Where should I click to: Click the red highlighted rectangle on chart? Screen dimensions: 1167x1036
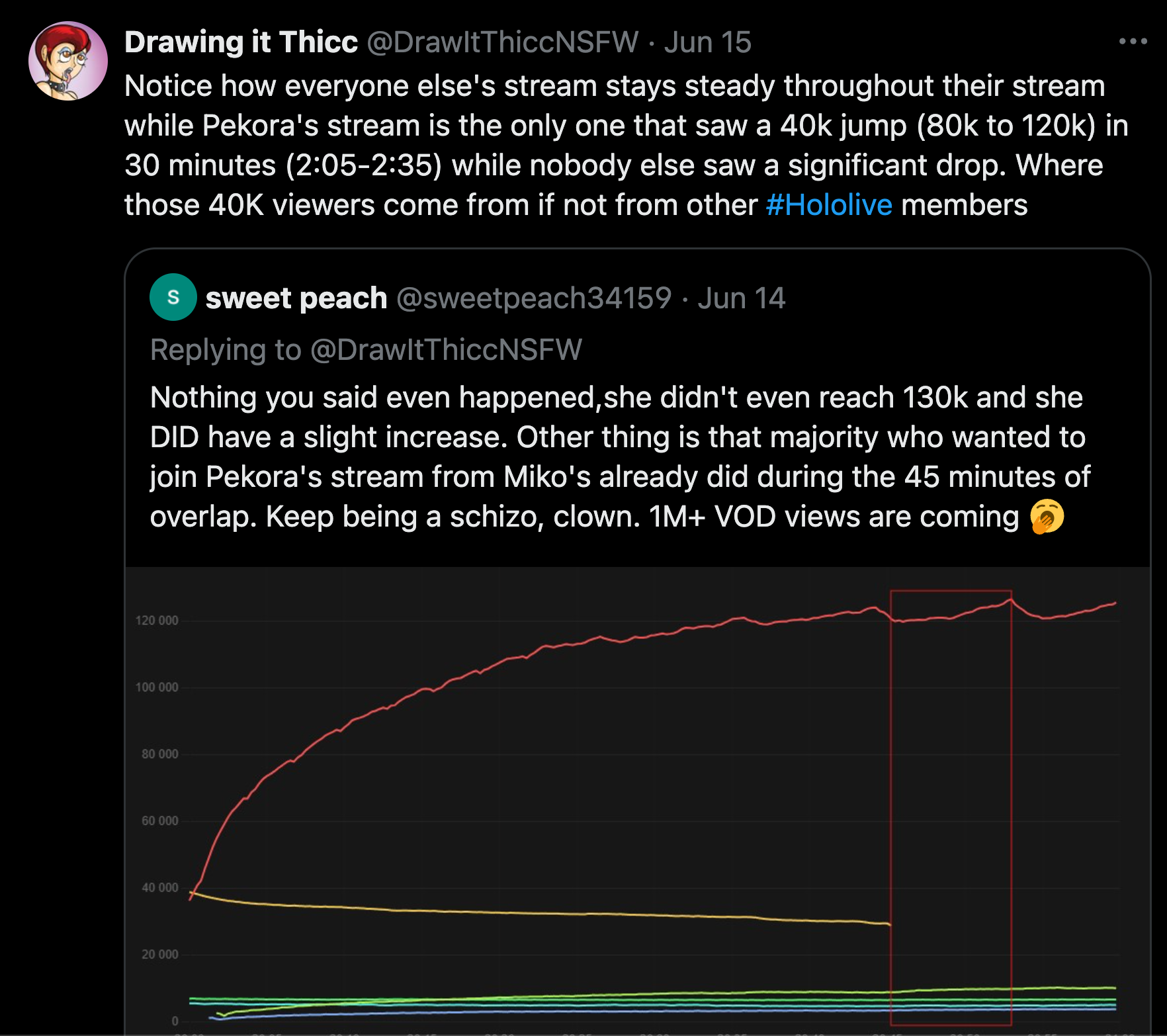click(951, 807)
